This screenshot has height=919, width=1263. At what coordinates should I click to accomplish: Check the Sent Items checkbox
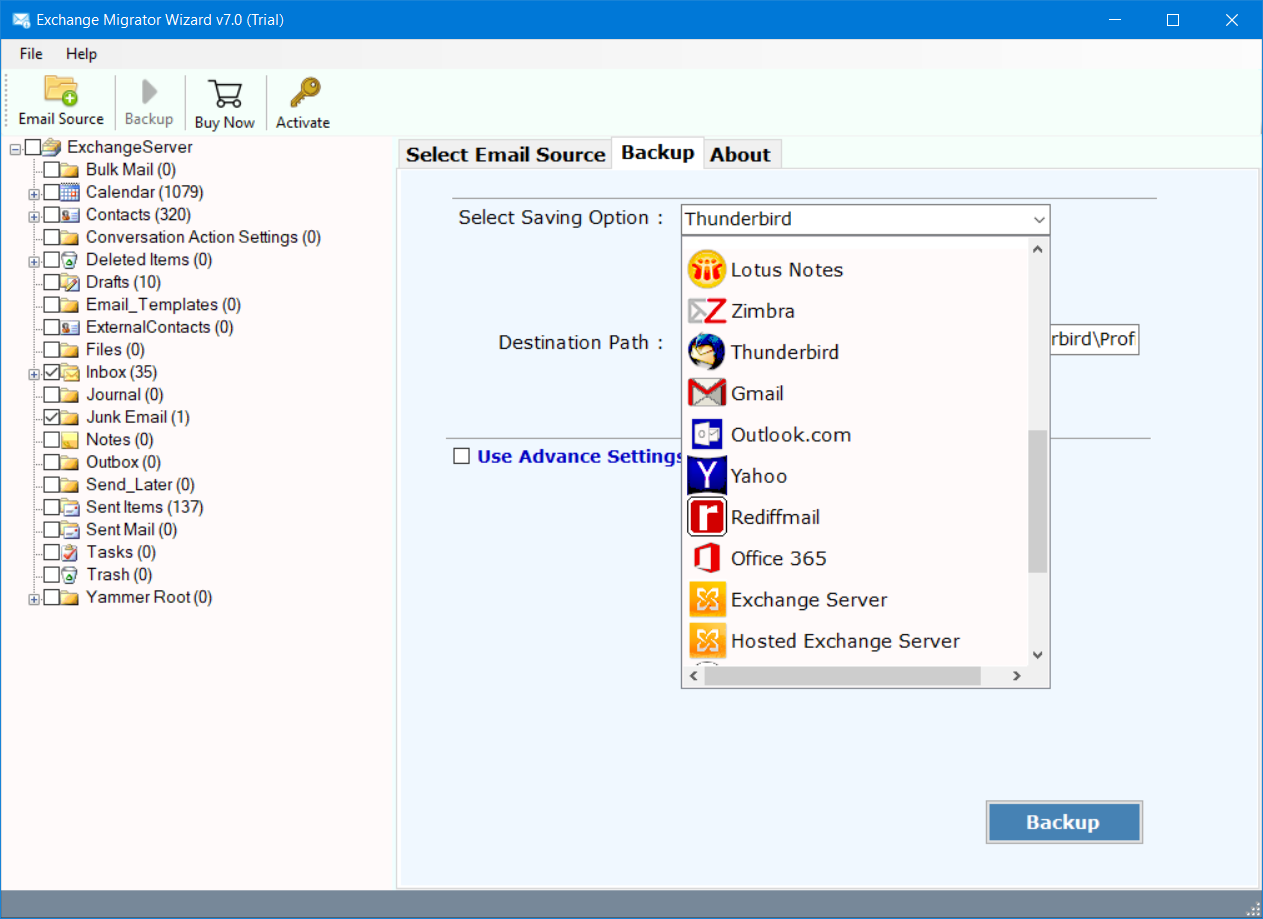click(x=51, y=507)
